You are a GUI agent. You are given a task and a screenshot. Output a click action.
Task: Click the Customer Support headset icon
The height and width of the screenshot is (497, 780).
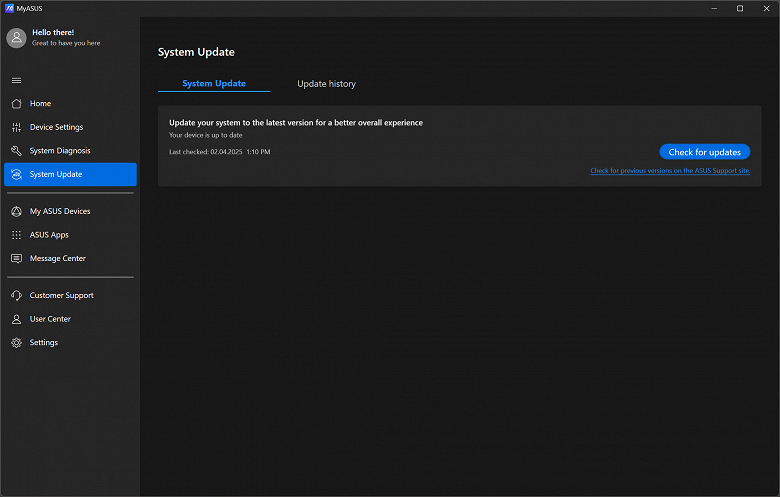(x=16, y=295)
